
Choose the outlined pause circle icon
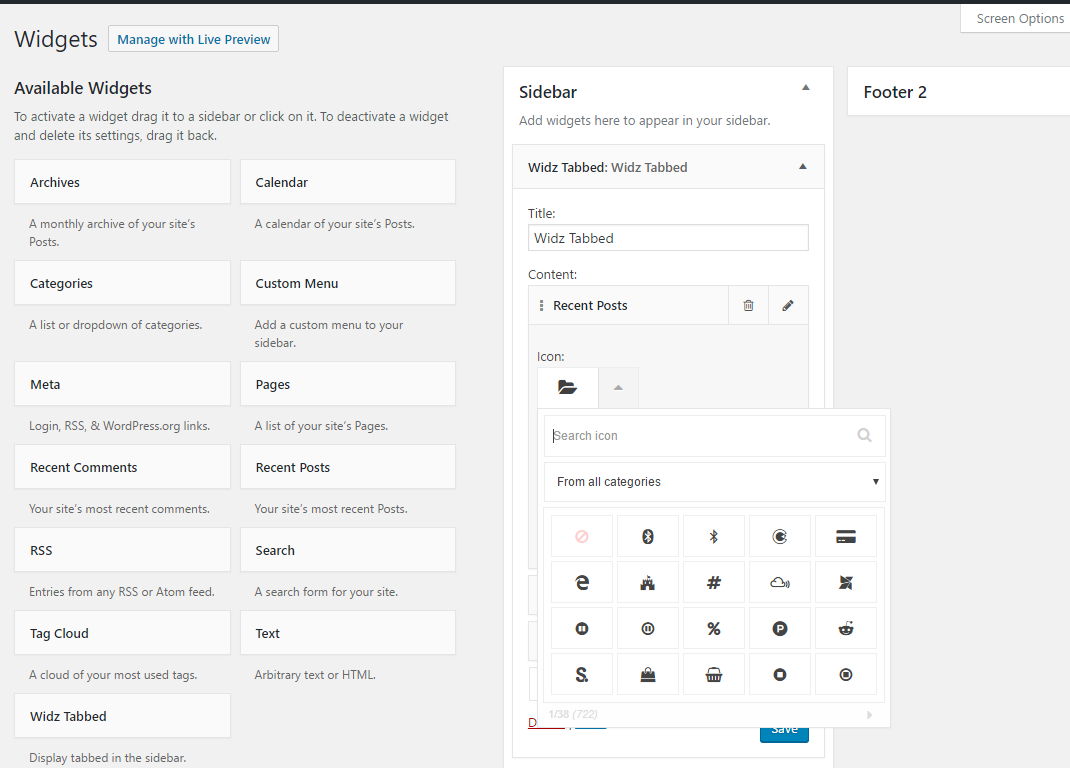(x=648, y=628)
